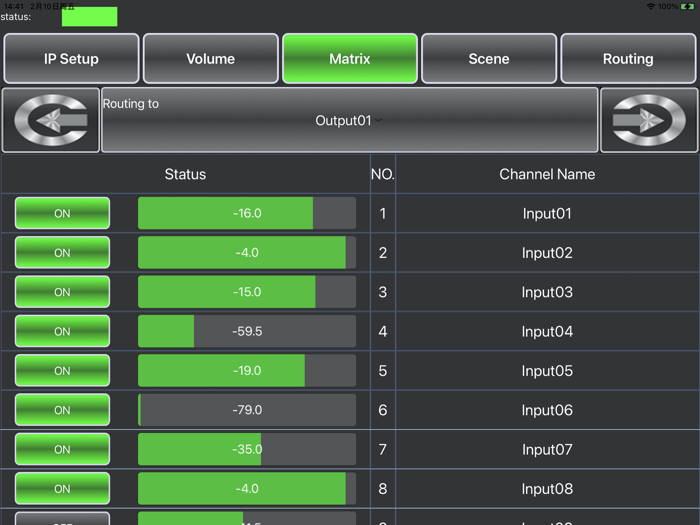The height and width of the screenshot is (525, 700).
Task: Open the Scene tab
Action: click(489, 58)
